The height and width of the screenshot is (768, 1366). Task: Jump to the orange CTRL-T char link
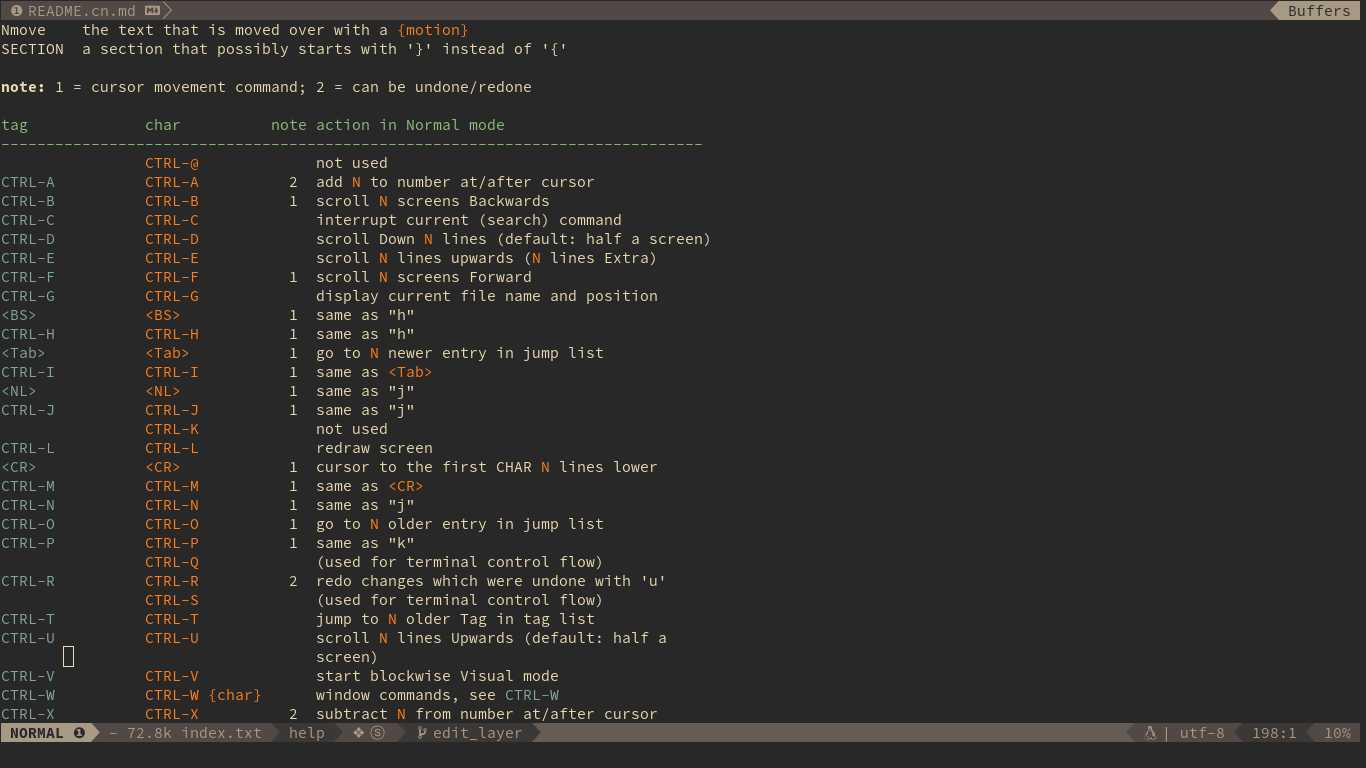point(172,619)
